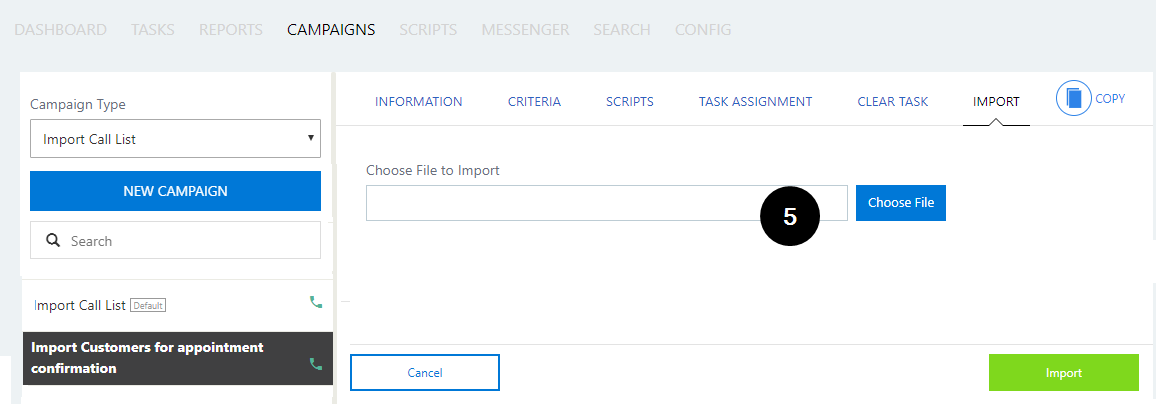
Task: Select the Task Assignment tab
Action: pyautogui.click(x=756, y=102)
